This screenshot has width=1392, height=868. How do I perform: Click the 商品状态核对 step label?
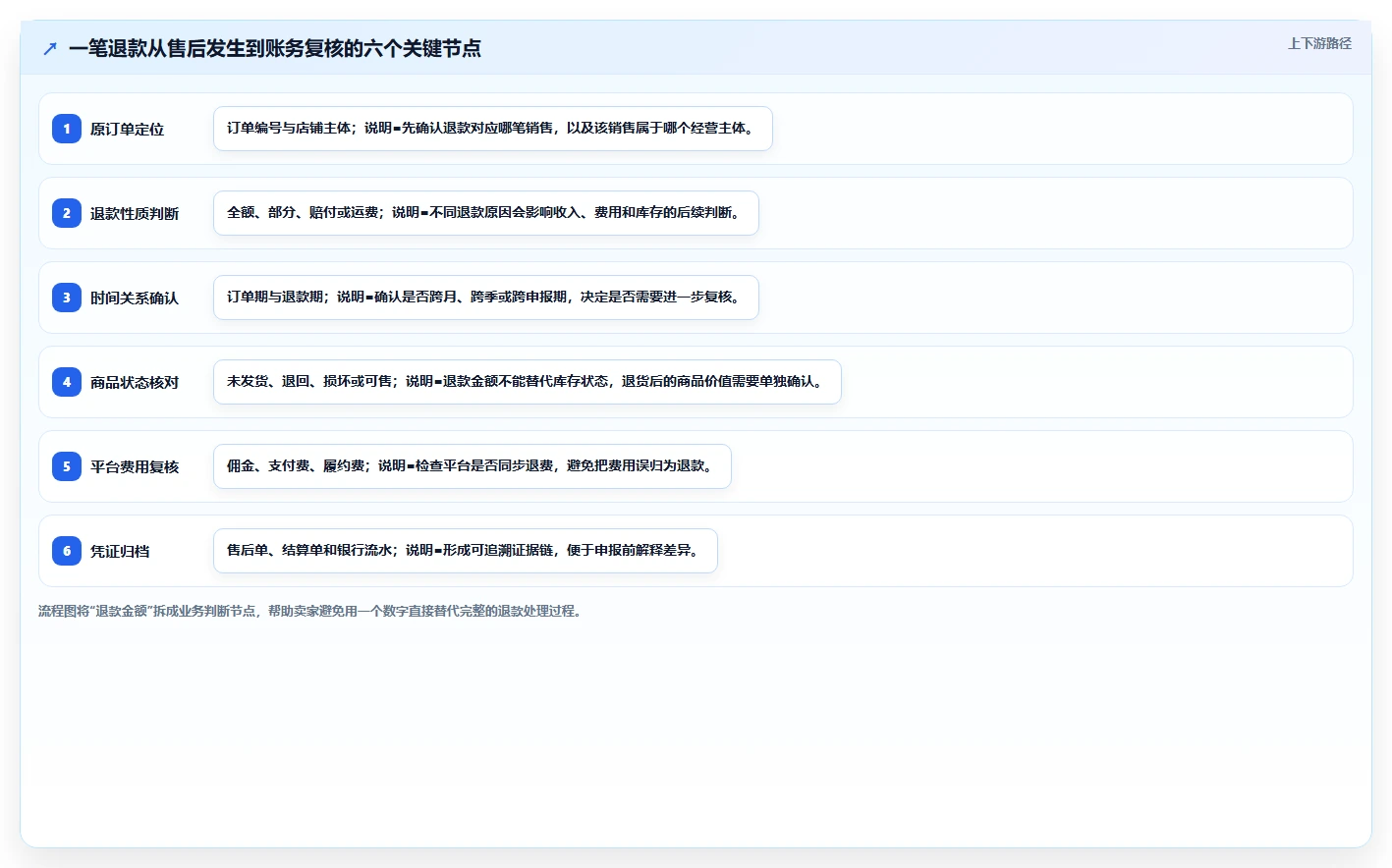click(135, 382)
